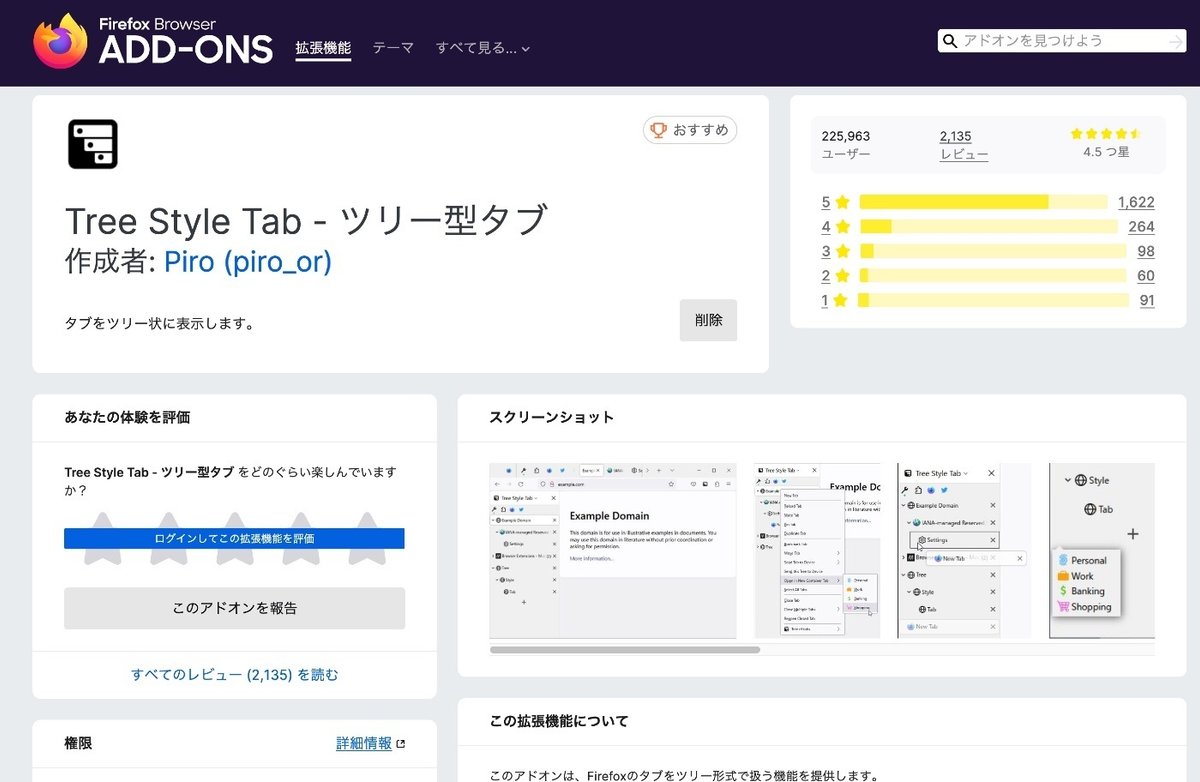1200x782 pixels.
Task: Click the external link icon beside 詳細情報
Action: pos(400,744)
